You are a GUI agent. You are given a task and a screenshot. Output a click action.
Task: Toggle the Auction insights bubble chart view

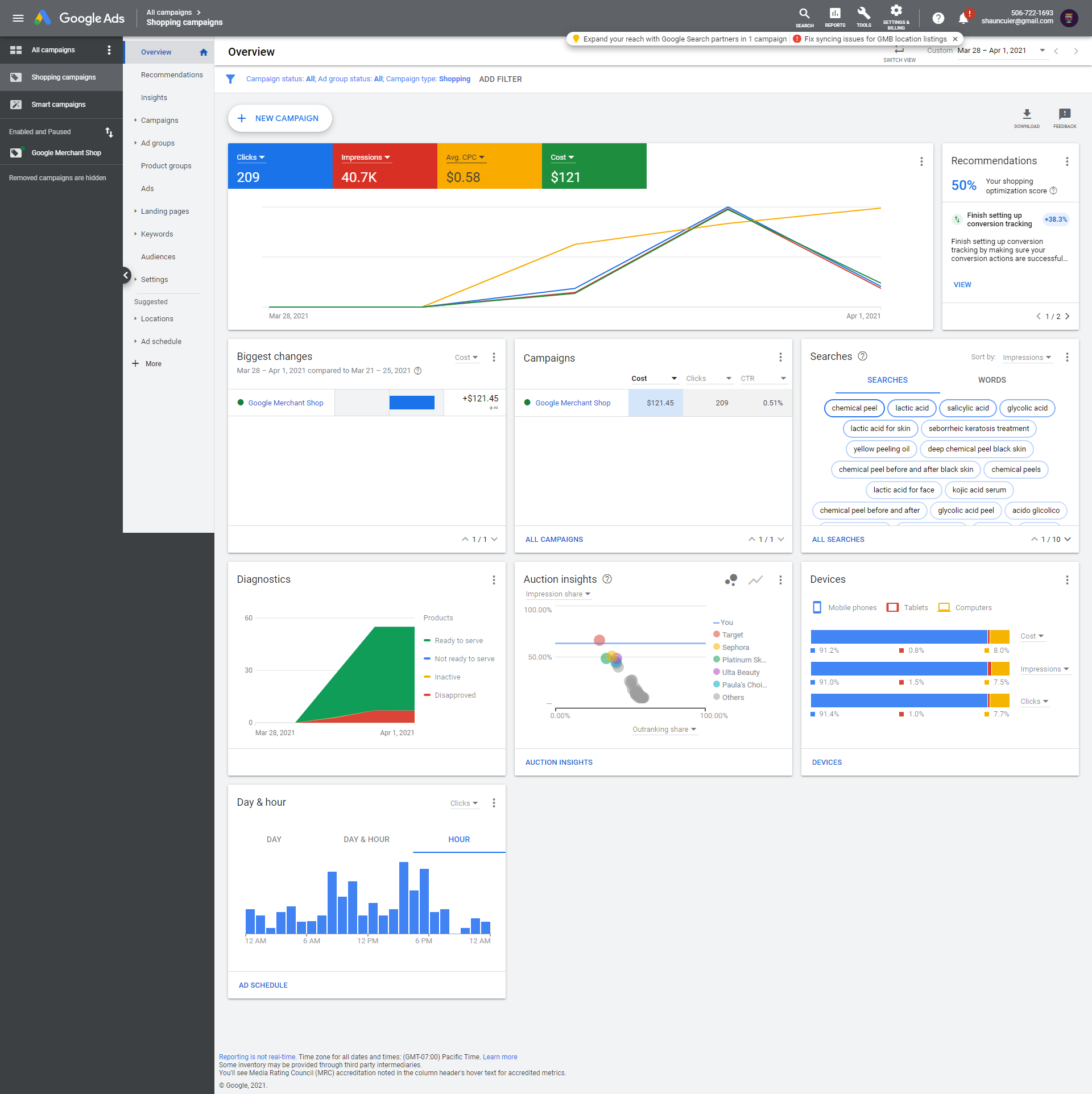coord(731,580)
